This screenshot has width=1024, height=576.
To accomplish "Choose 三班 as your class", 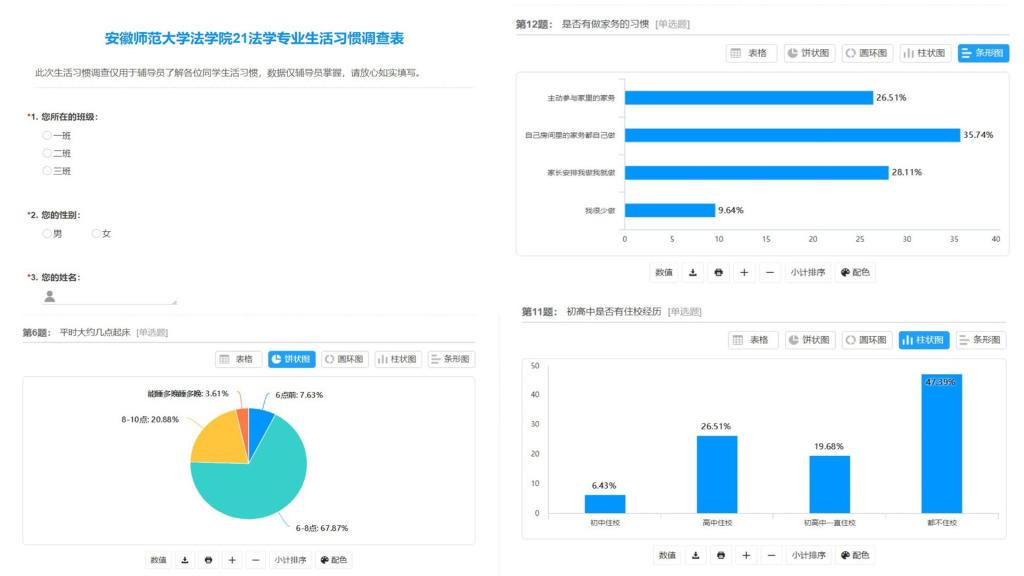I will pos(47,171).
